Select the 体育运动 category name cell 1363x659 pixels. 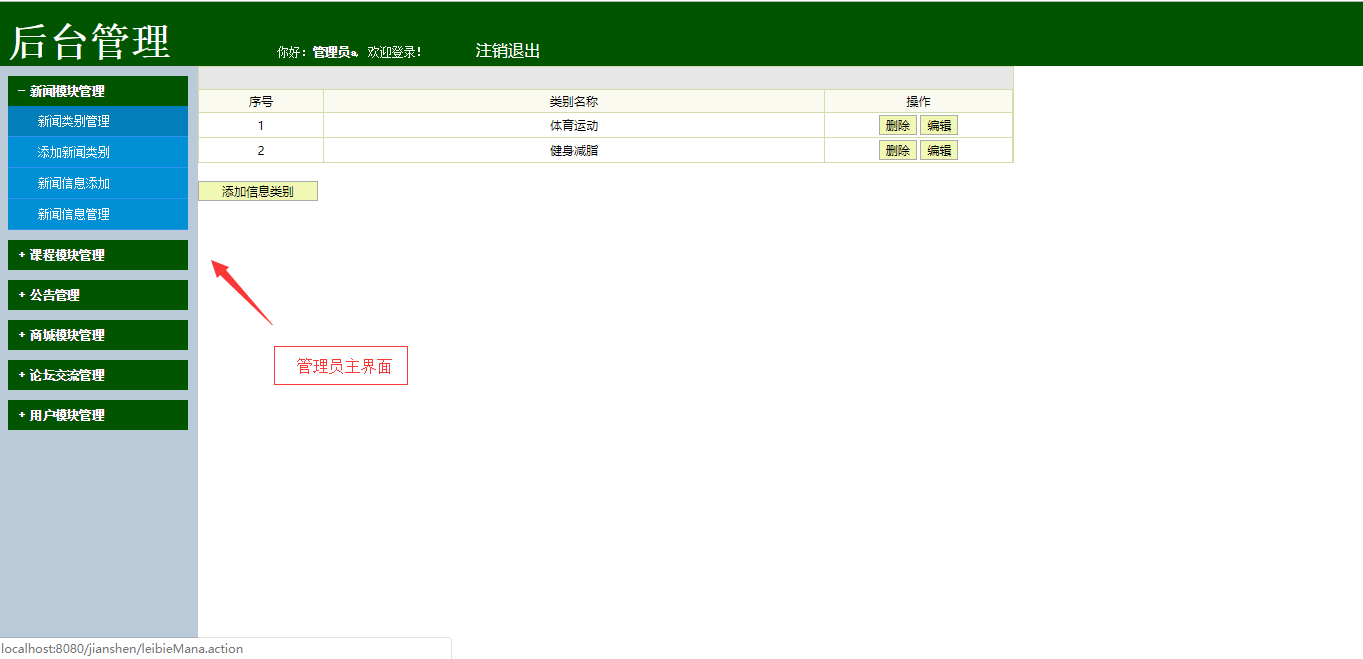tap(574, 125)
